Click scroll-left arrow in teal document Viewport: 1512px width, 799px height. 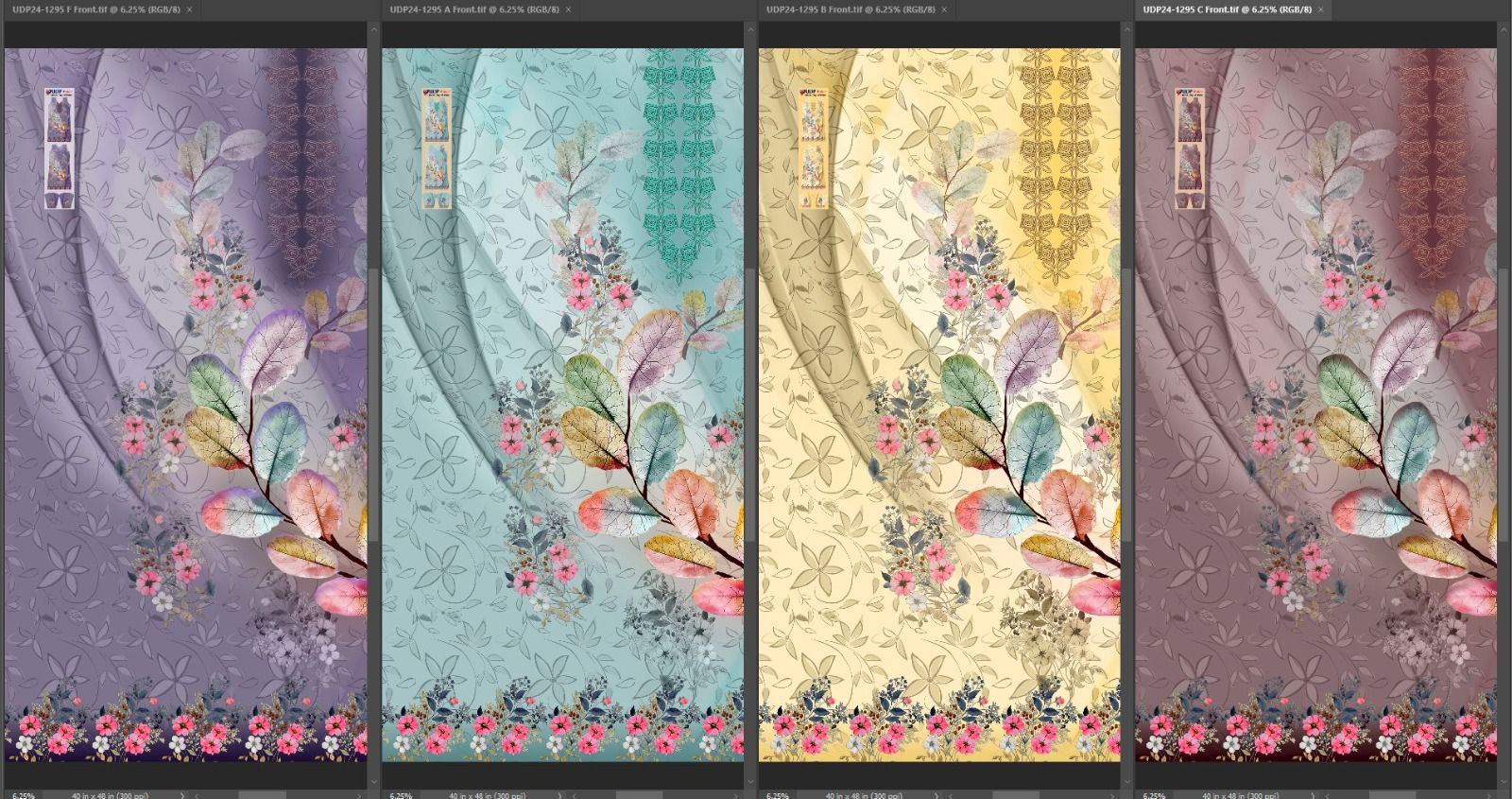coord(574,795)
